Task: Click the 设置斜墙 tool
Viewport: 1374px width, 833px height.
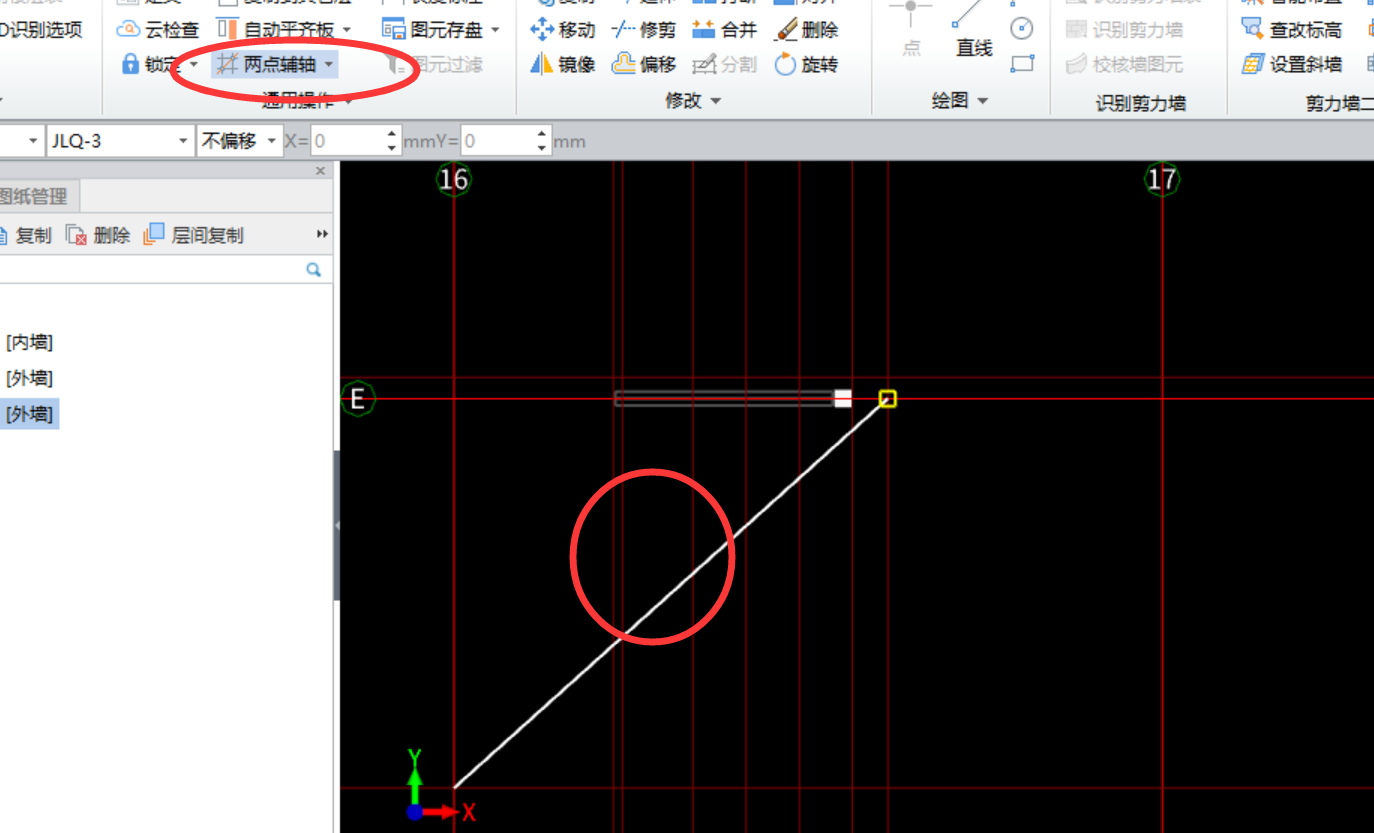Action: click(x=1292, y=65)
